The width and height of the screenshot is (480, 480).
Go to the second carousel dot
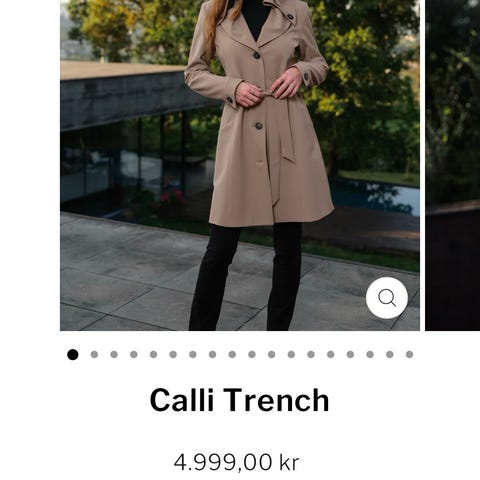[94, 354]
